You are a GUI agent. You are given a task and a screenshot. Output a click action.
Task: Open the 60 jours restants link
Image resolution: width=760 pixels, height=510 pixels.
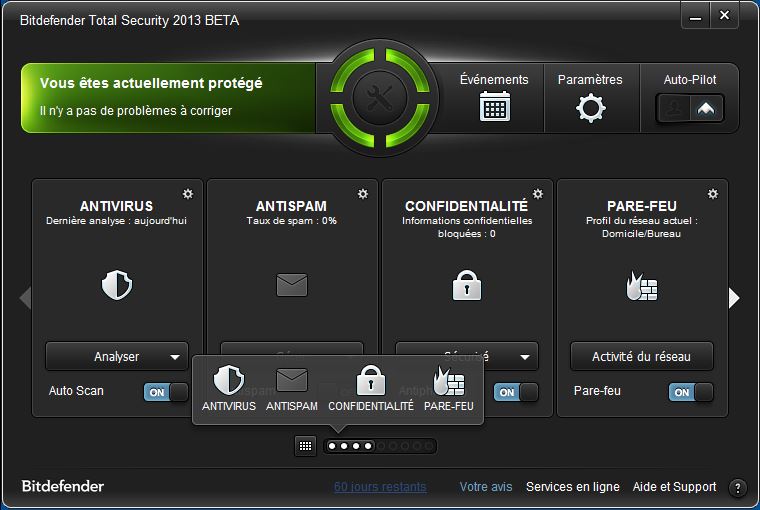380,487
